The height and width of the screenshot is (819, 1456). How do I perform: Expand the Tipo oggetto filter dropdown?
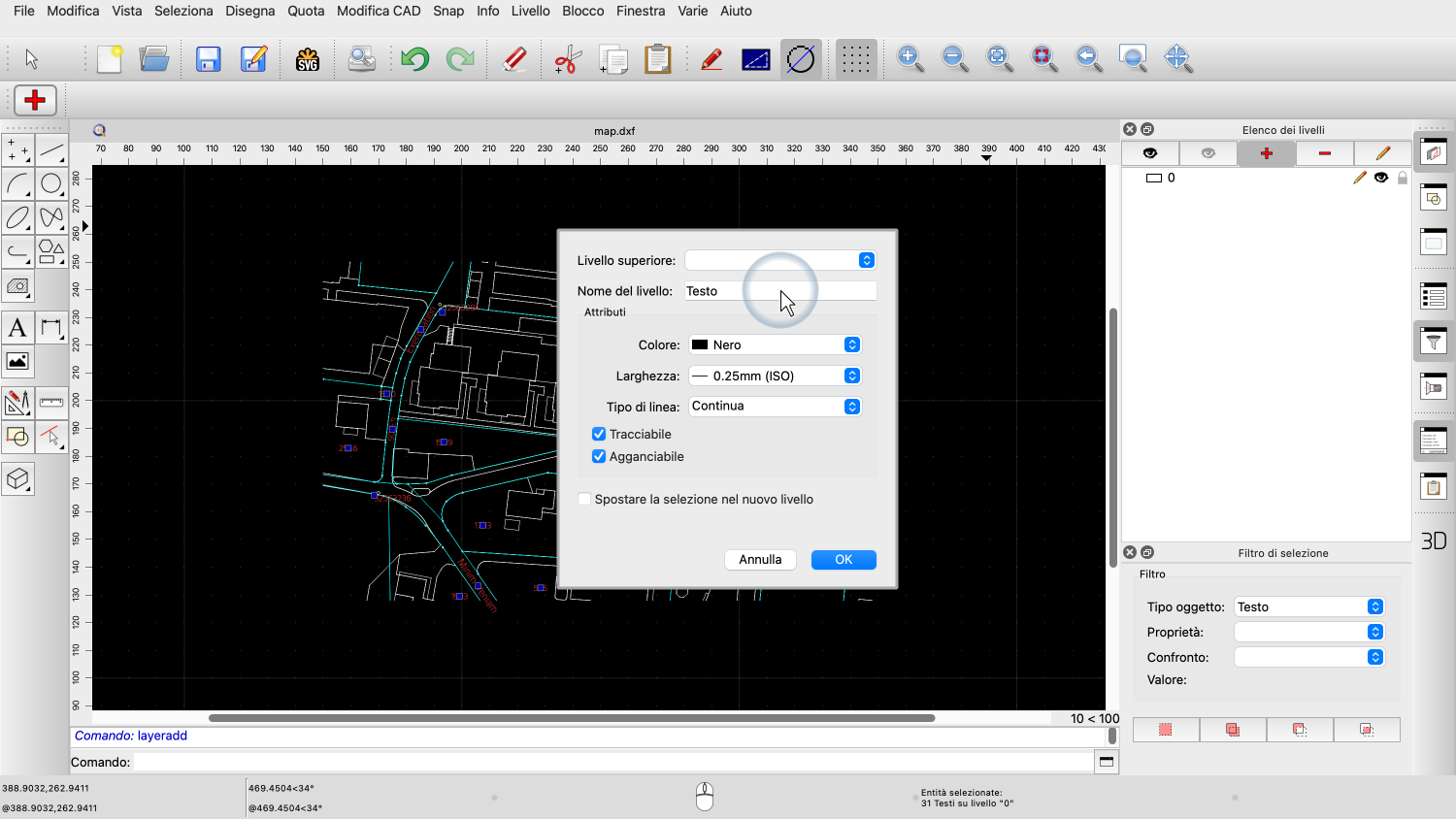(1307, 606)
